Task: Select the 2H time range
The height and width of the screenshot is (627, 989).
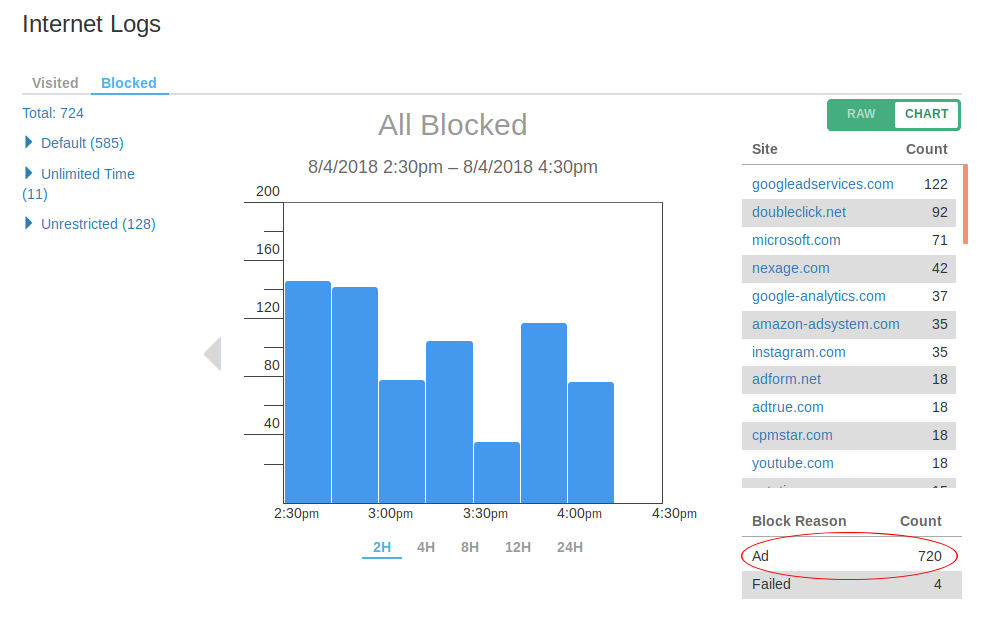Action: pos(382,547)
